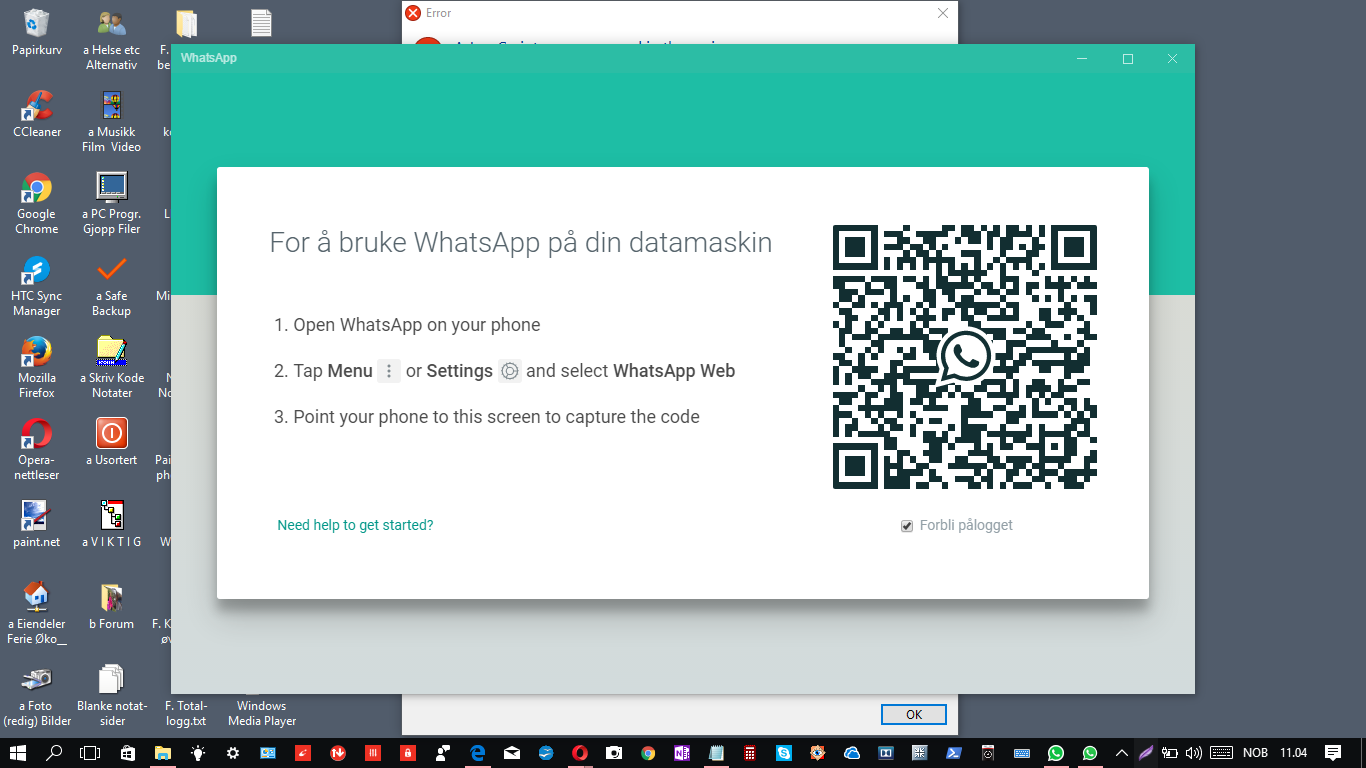Open the clock showing 11.04
The height and width of the screenshot is (768, 1366).
coord(1294,752)
